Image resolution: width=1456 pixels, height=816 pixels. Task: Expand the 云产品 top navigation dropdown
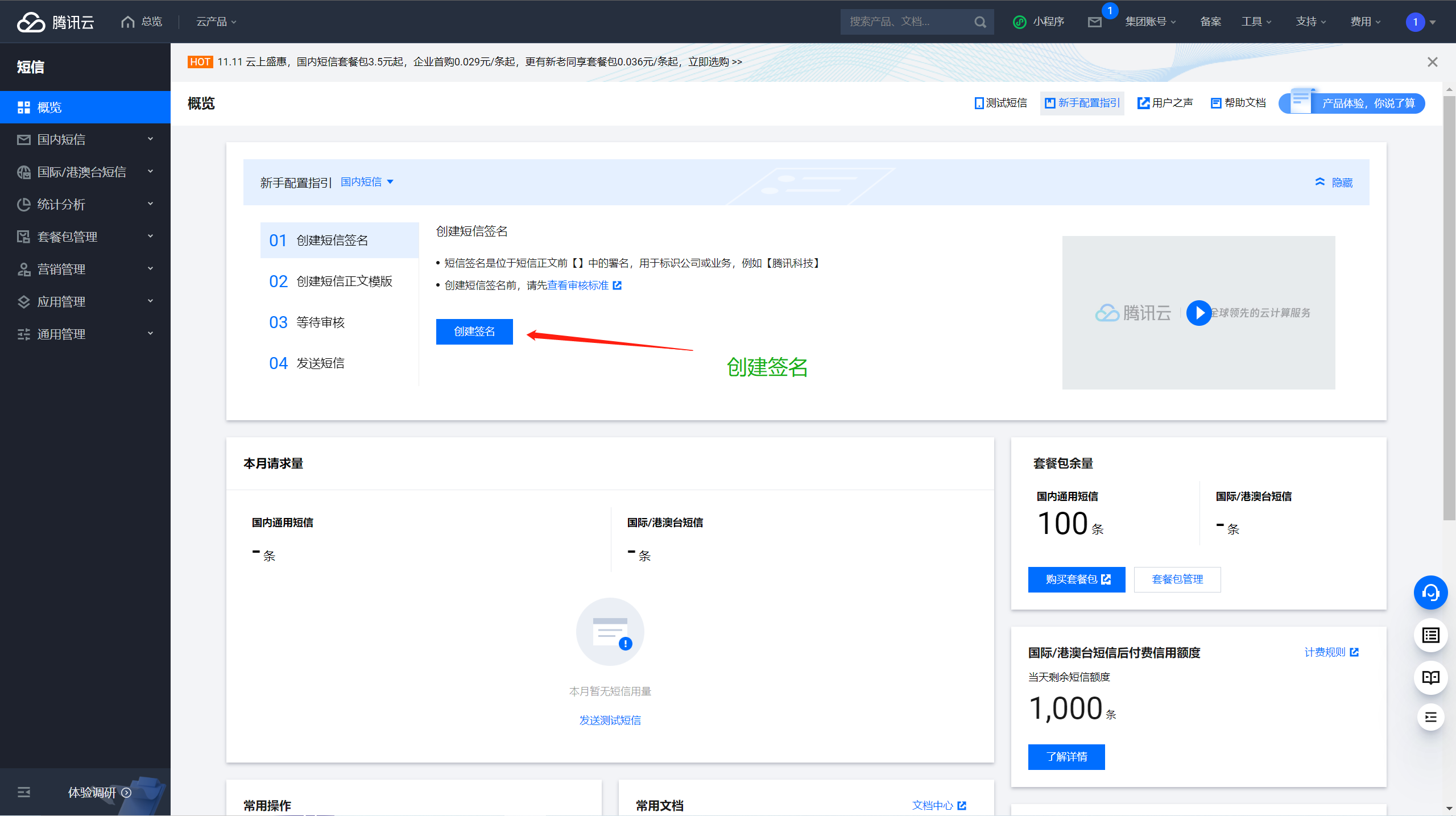point(216,22)
